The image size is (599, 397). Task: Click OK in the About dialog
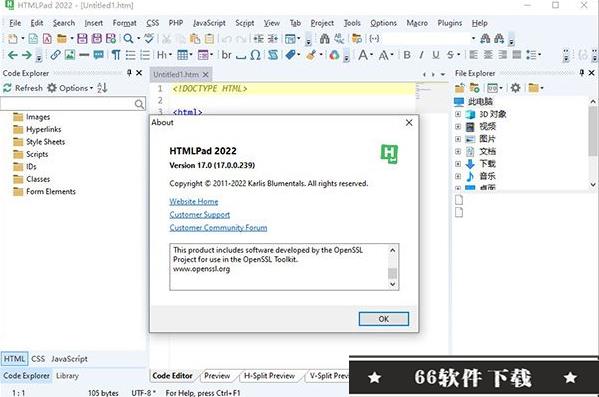click(x=384, y=319)
